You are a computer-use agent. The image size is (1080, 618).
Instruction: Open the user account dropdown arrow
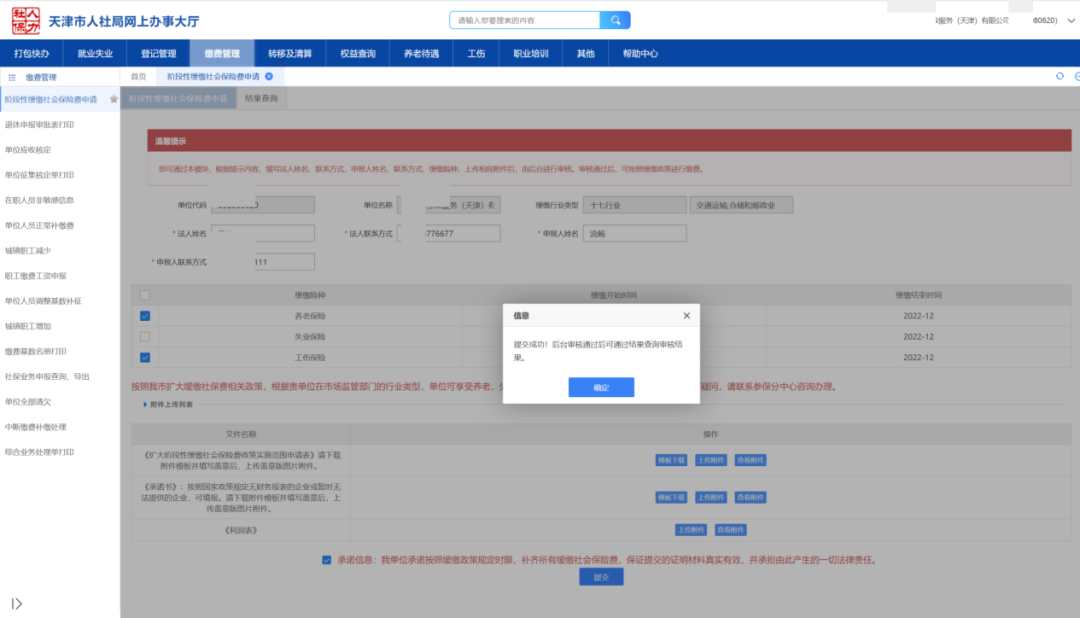tap(1070, 20)
